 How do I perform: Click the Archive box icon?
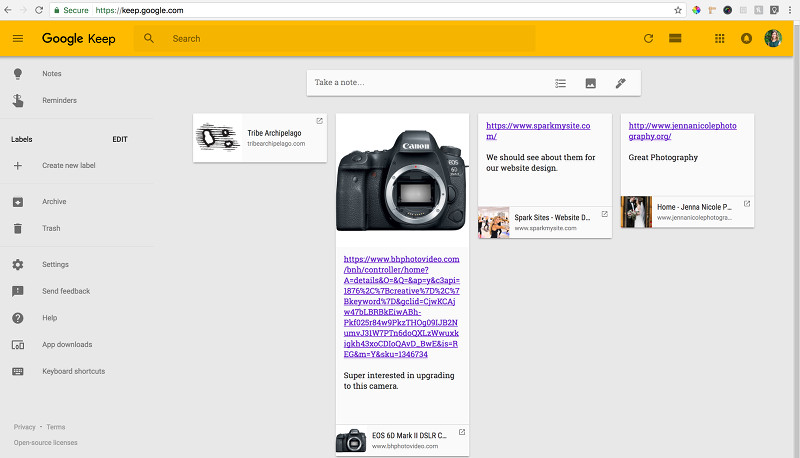[18, 202]
